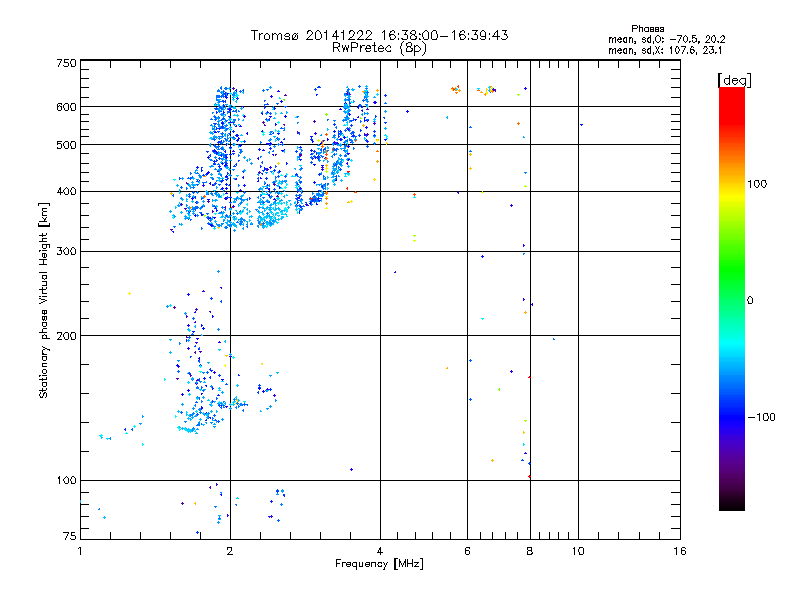Viewport: 800px width, 600px height.
Task: Select the 'RwPretec (8p)' subtitle text
Action: pos(379,48)
